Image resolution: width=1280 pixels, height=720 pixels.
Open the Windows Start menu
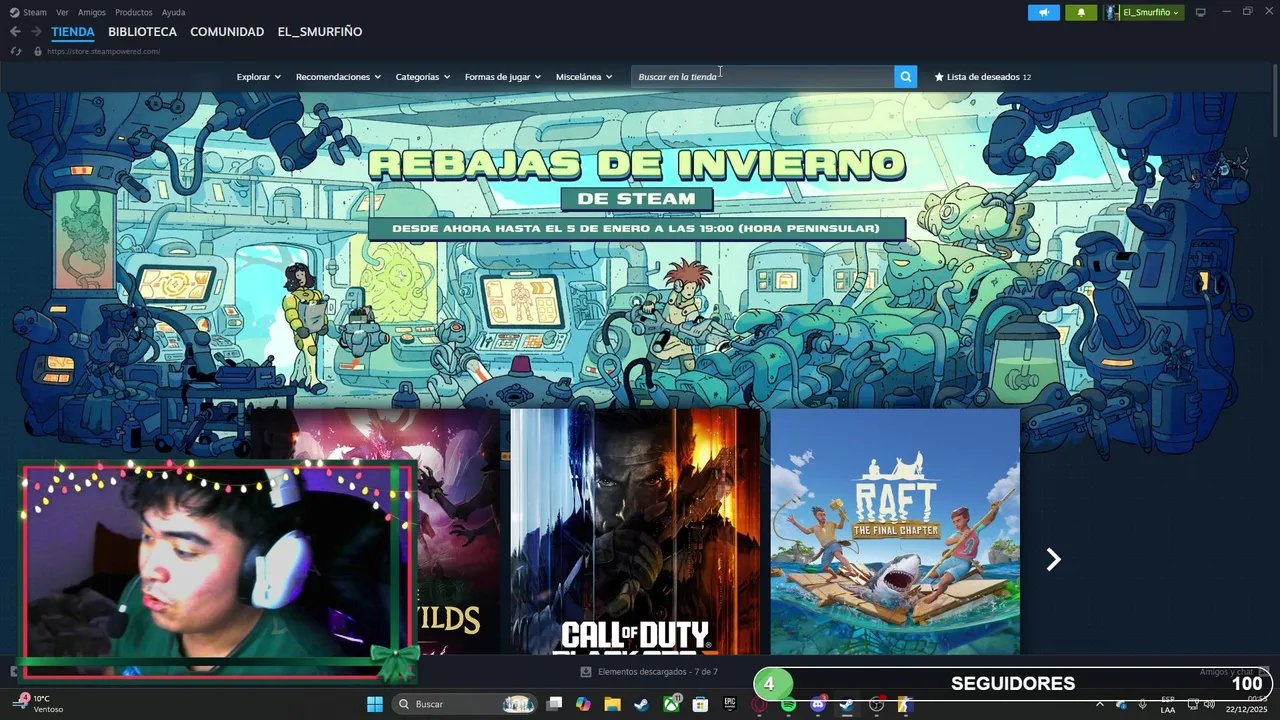point(375,704)
